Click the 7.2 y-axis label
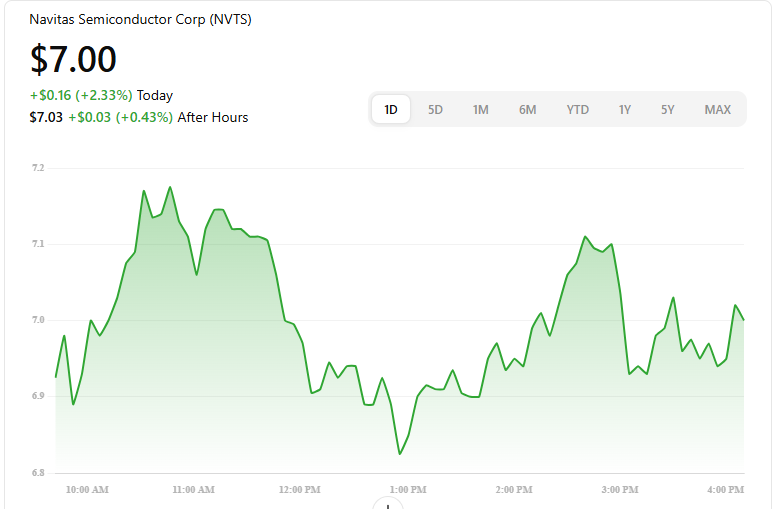782x509 pixels. (38, 168)
